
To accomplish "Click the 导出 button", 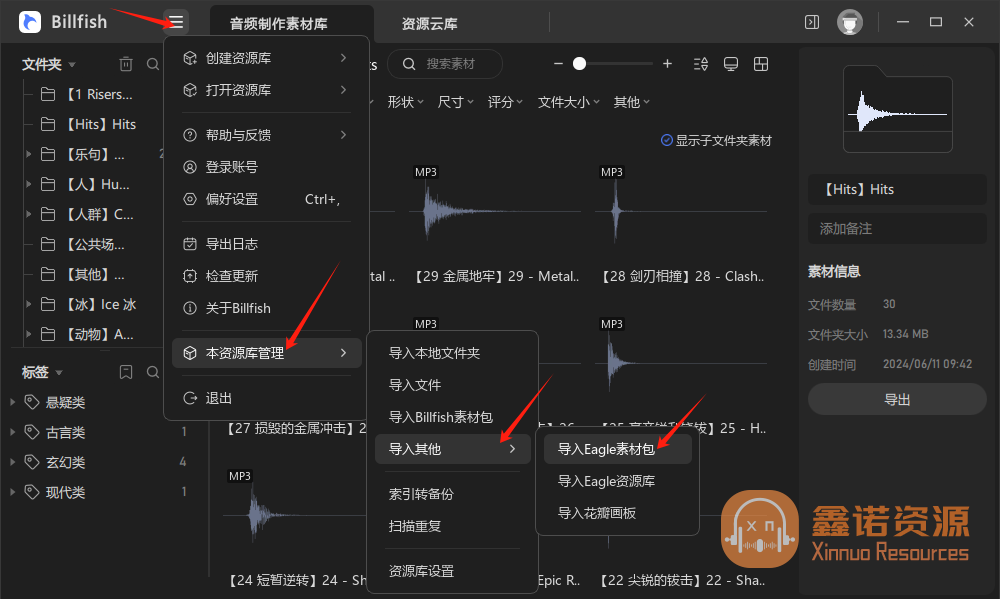I will (x=897, y=399).
